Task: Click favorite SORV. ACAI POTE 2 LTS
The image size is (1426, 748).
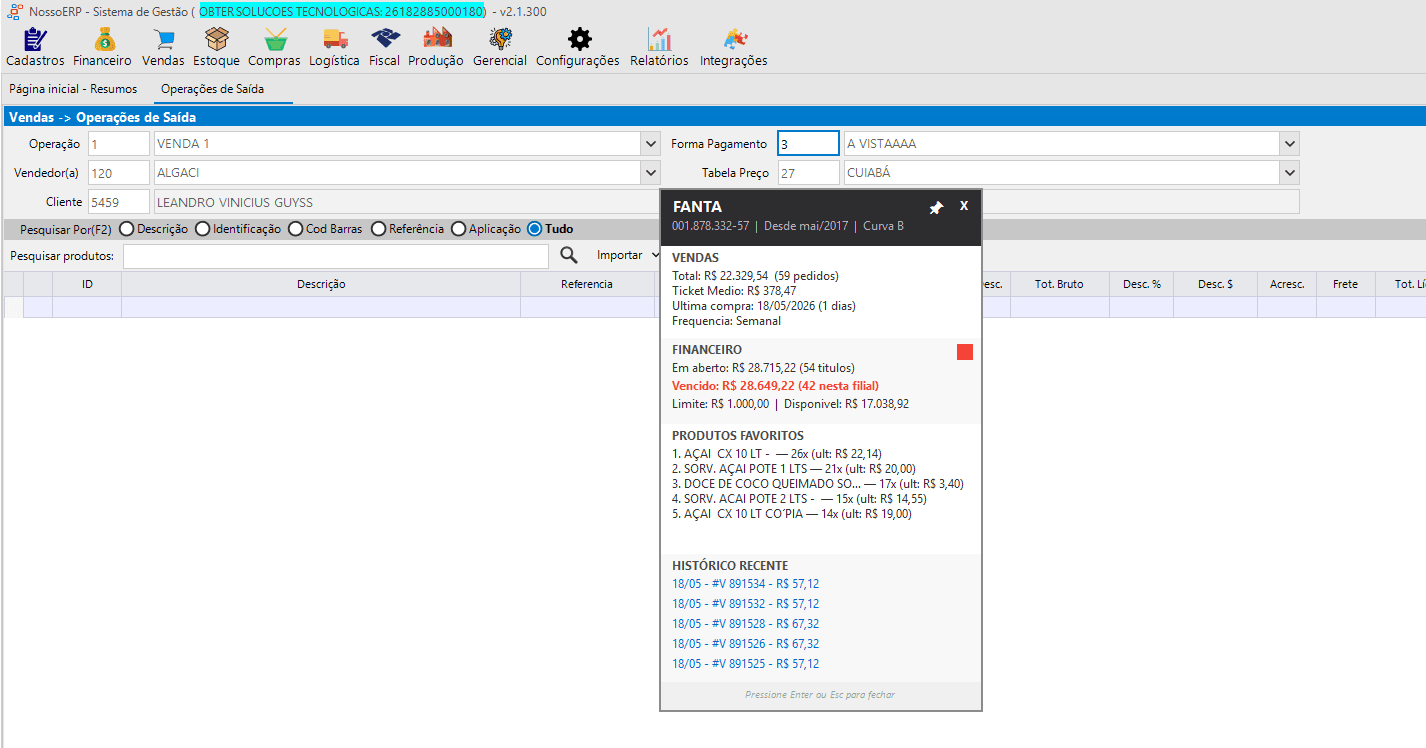Action: click(x=799, y=499)
